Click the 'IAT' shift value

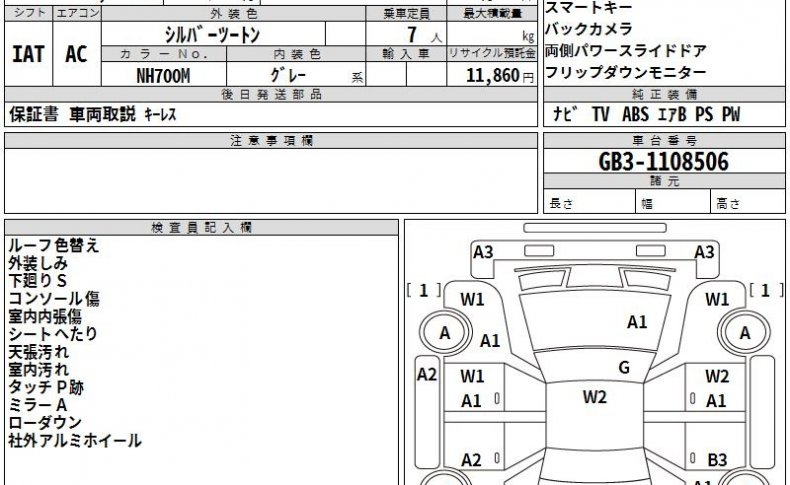28,54
